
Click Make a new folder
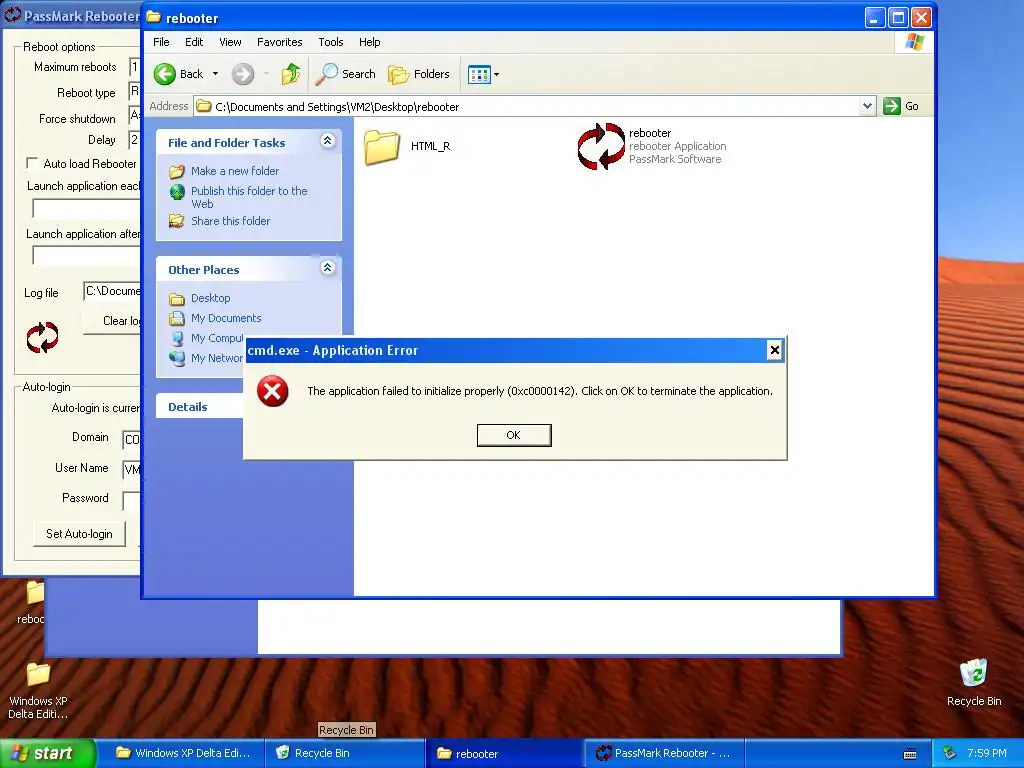pyautogui.click(x=235, y=171)
